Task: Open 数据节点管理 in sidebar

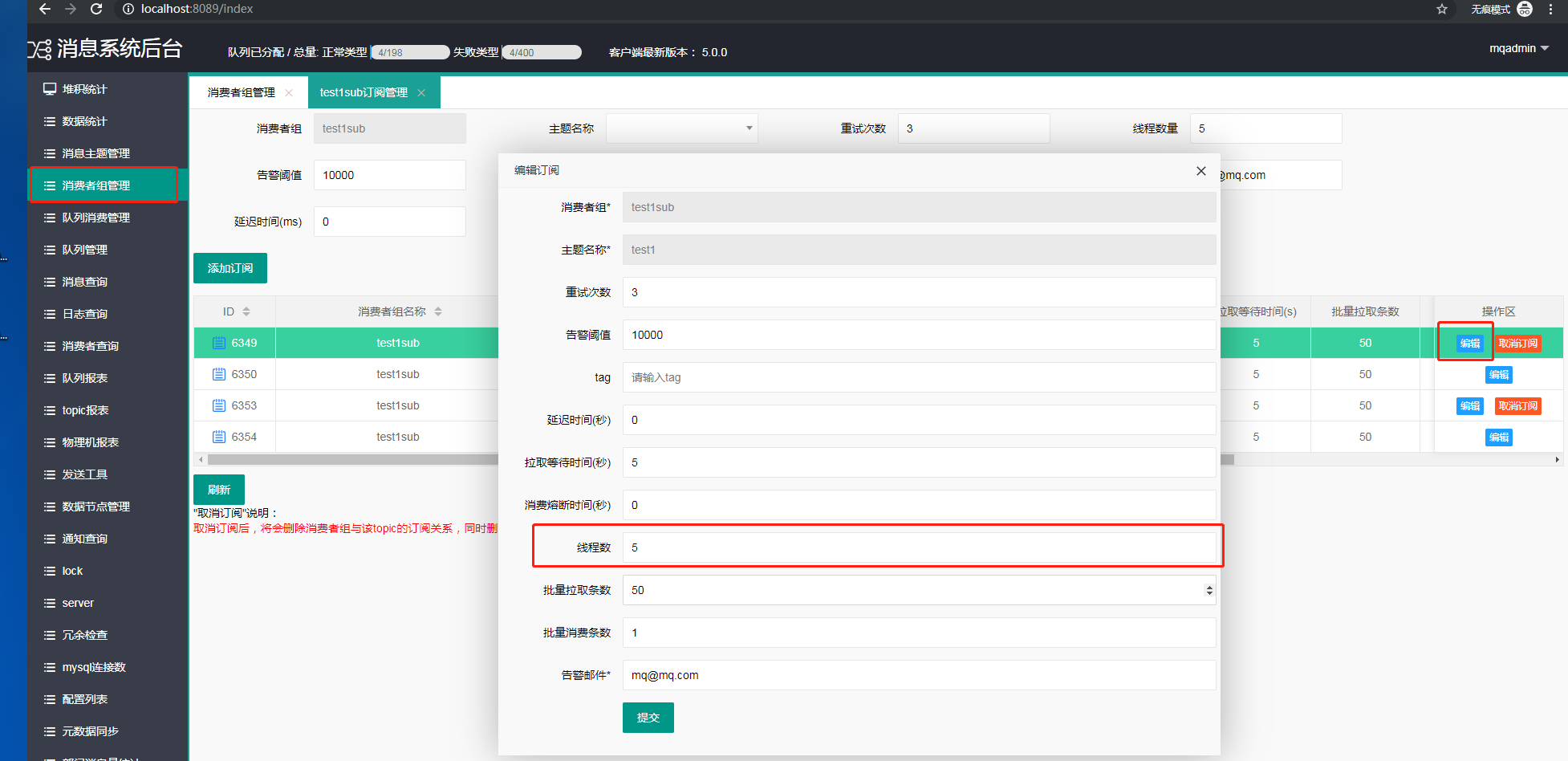Action: (x=108, y=507)
